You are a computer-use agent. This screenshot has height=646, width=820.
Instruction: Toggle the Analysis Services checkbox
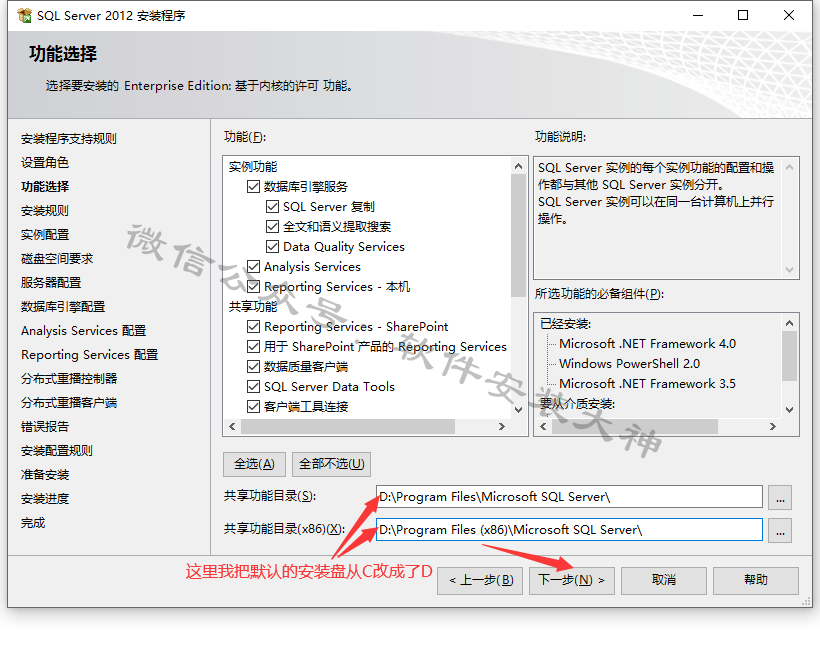[253, 267]
